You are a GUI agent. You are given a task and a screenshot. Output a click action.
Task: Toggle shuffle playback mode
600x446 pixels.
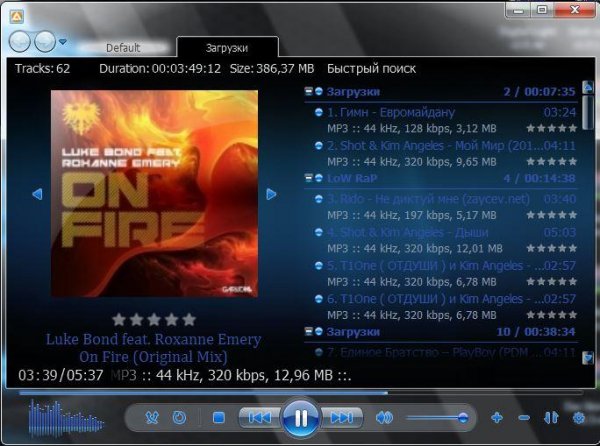point(152,417)
